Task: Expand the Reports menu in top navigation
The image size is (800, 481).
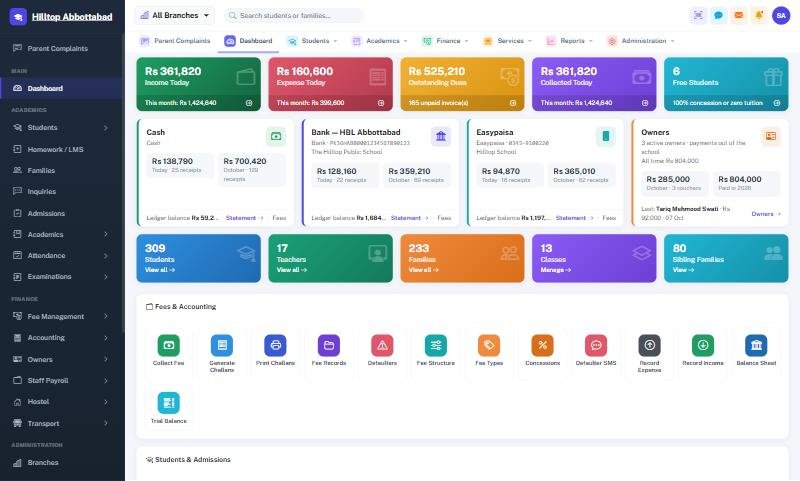Action: [569, 41]
